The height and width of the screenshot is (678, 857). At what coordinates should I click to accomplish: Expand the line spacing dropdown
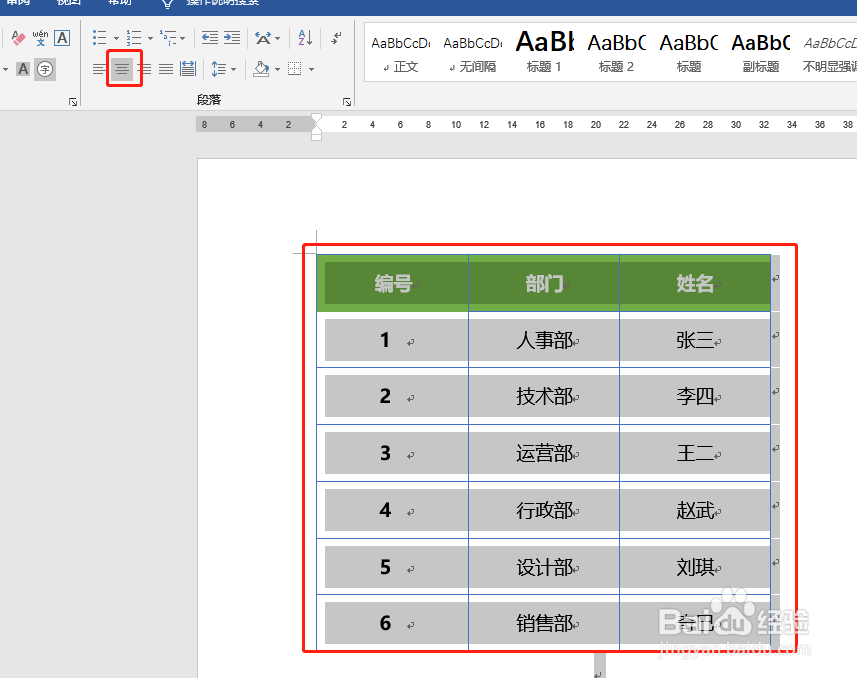click(x=234, y=68)
